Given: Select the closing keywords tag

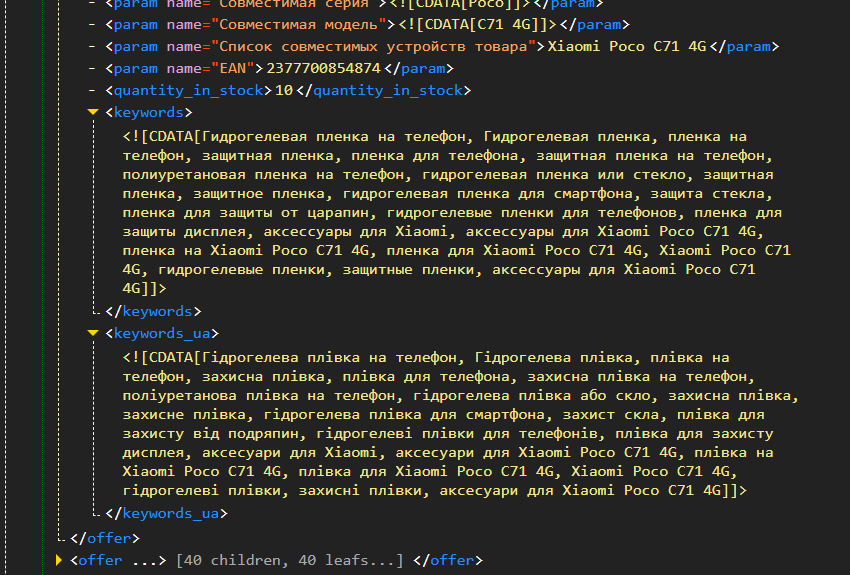Looking at the screenshot, I should click(x=153, y=311).
